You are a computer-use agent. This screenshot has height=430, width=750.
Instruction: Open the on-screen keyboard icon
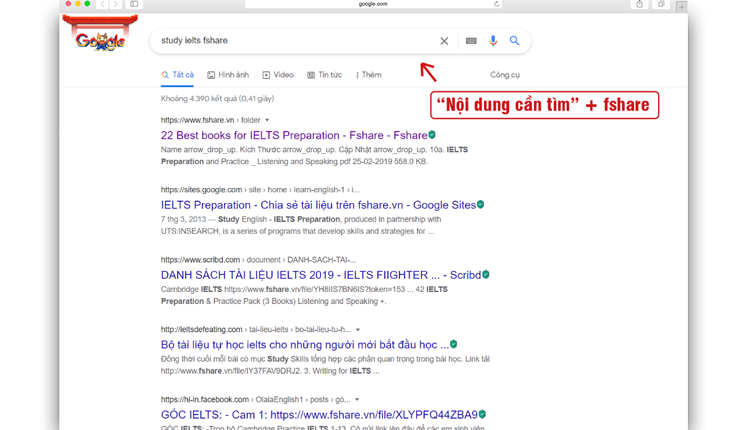pyautogui.click(x=471, y=41)
